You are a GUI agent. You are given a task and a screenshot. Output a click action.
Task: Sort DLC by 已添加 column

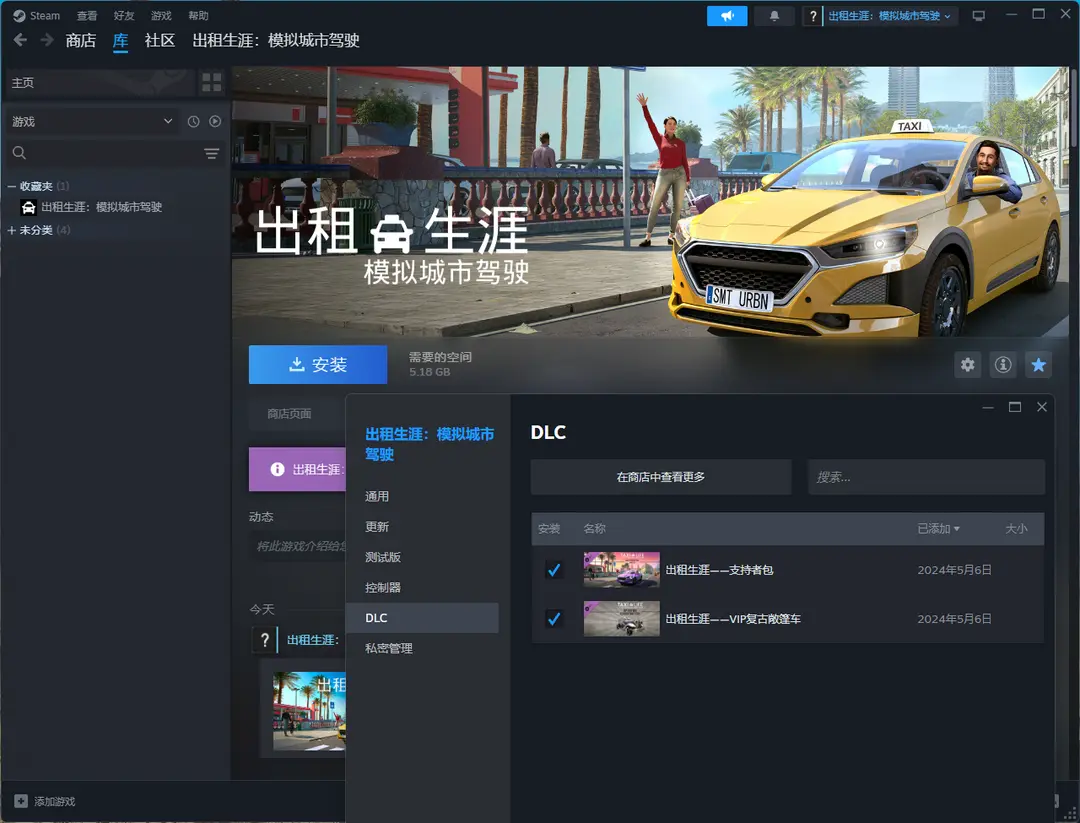pos(938,528)
